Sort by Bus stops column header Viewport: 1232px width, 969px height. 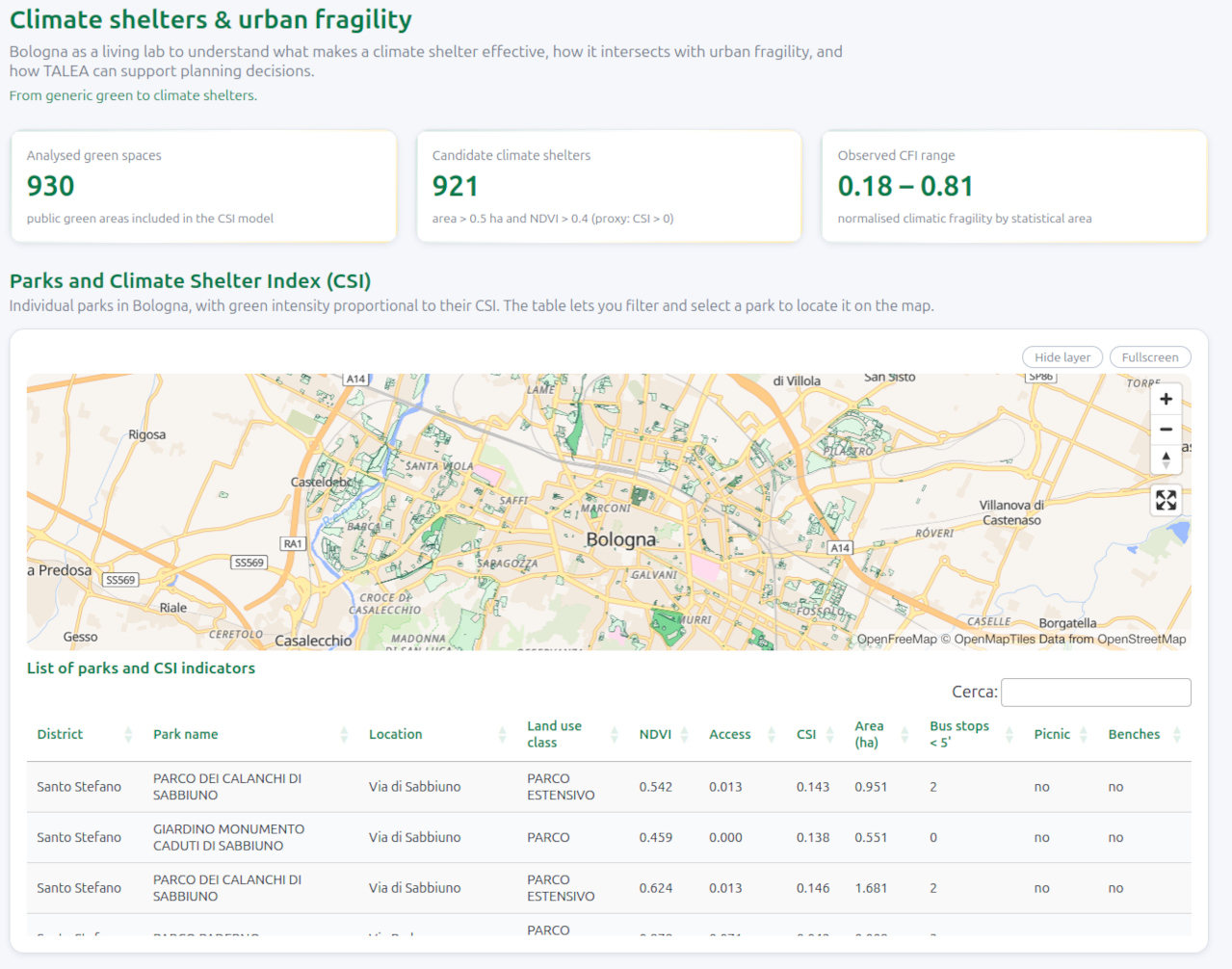point(958,734)
